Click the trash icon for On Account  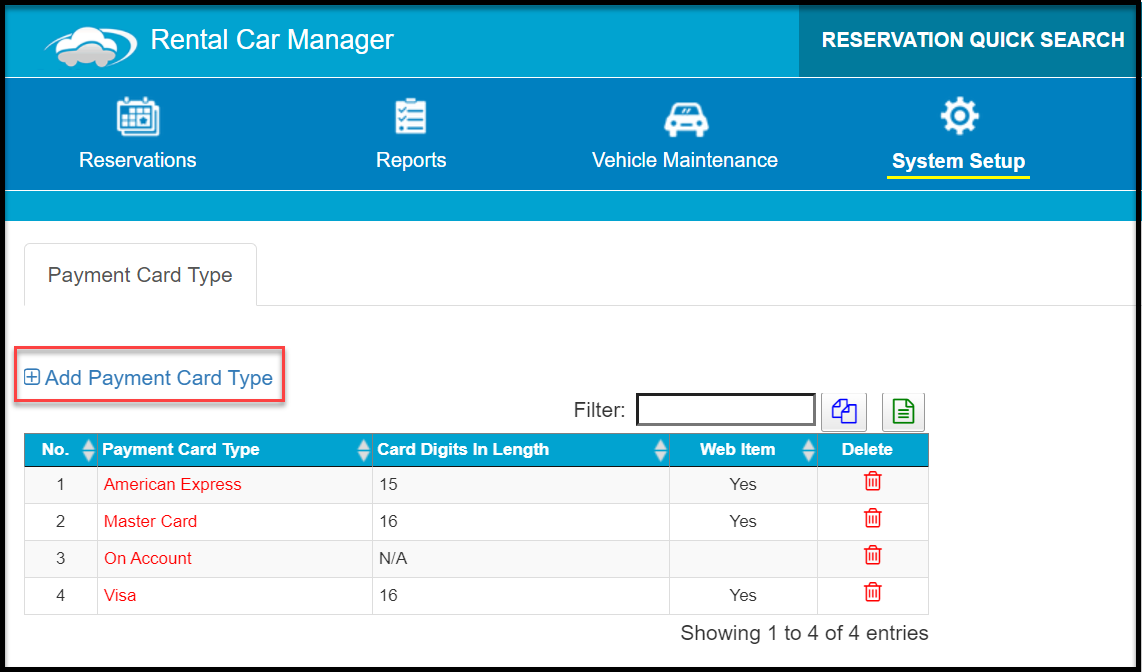click(x=873, y=556)
